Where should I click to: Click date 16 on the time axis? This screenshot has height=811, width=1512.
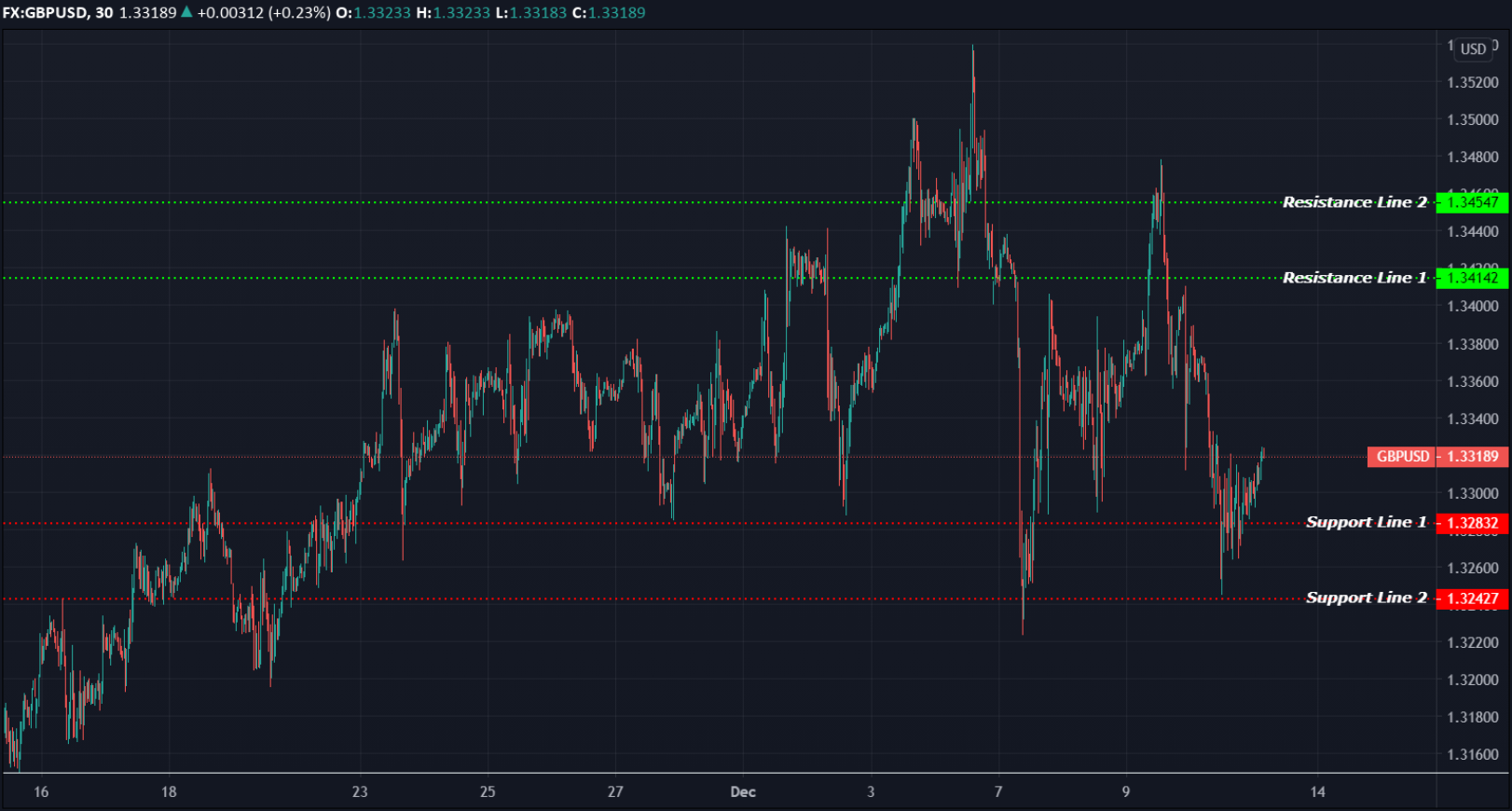click(x=41, y=791)
